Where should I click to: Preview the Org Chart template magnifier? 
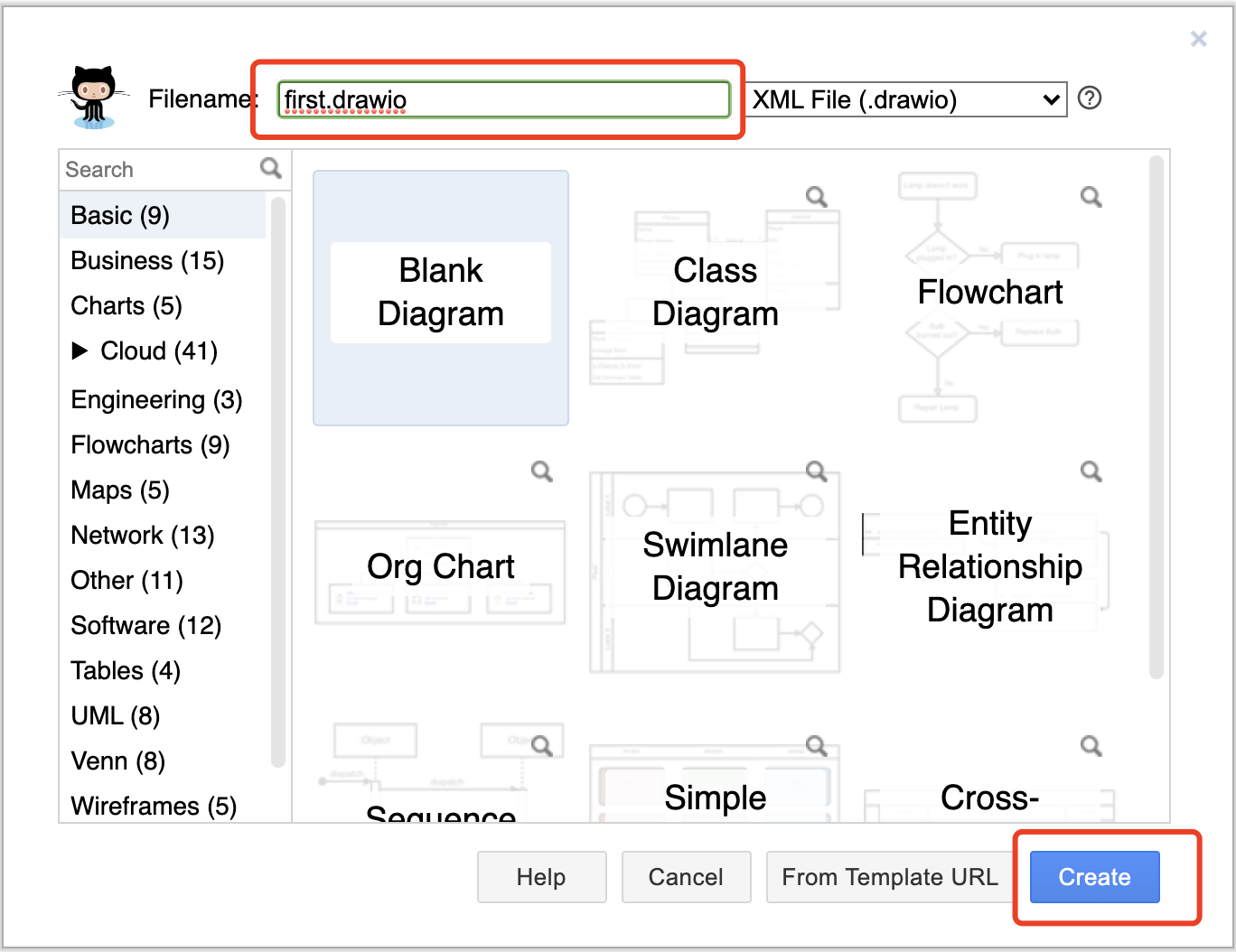[x=542, y=471]
